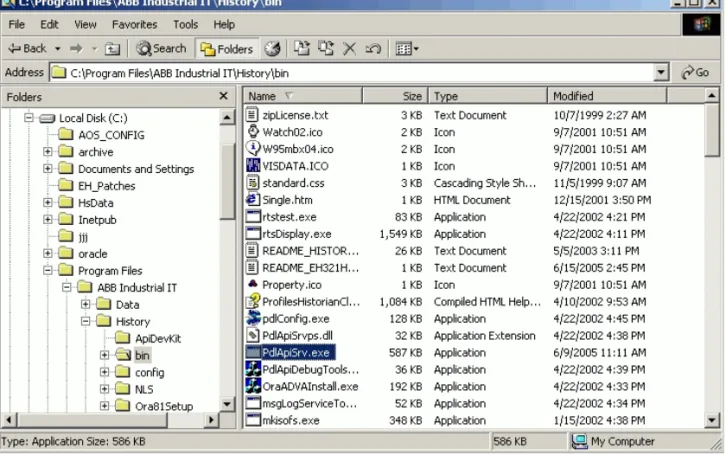This screenshot has width=726, height=455.
Task: Sort by the Size column header
Action: [x=395, y=96]
